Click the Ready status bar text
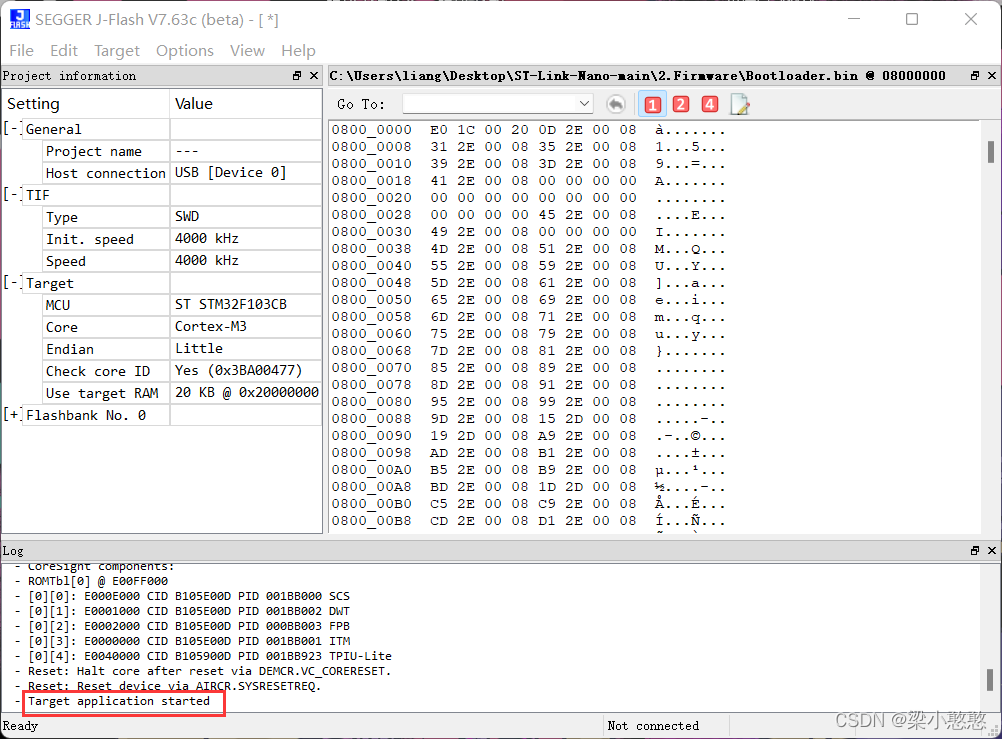 [20, 726]
